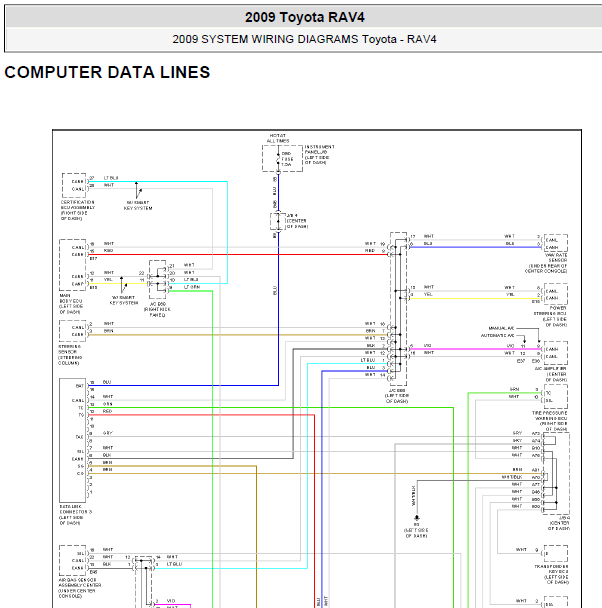Screen dimensions: 602x608
Task: Click the "TC" terminal on Data Link Connector
Action: (x=81, y=408)
